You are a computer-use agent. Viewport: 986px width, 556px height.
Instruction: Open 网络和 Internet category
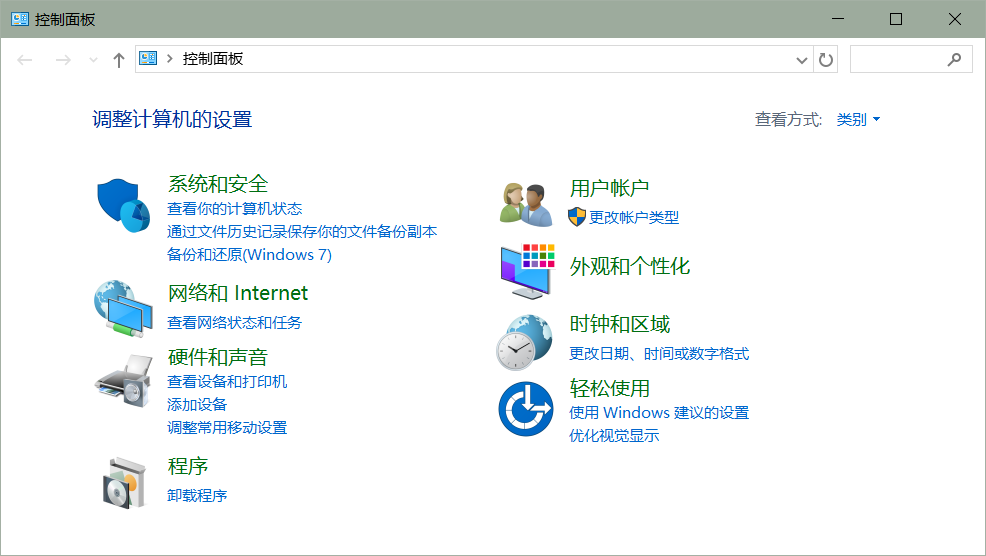tap(238, 293)
